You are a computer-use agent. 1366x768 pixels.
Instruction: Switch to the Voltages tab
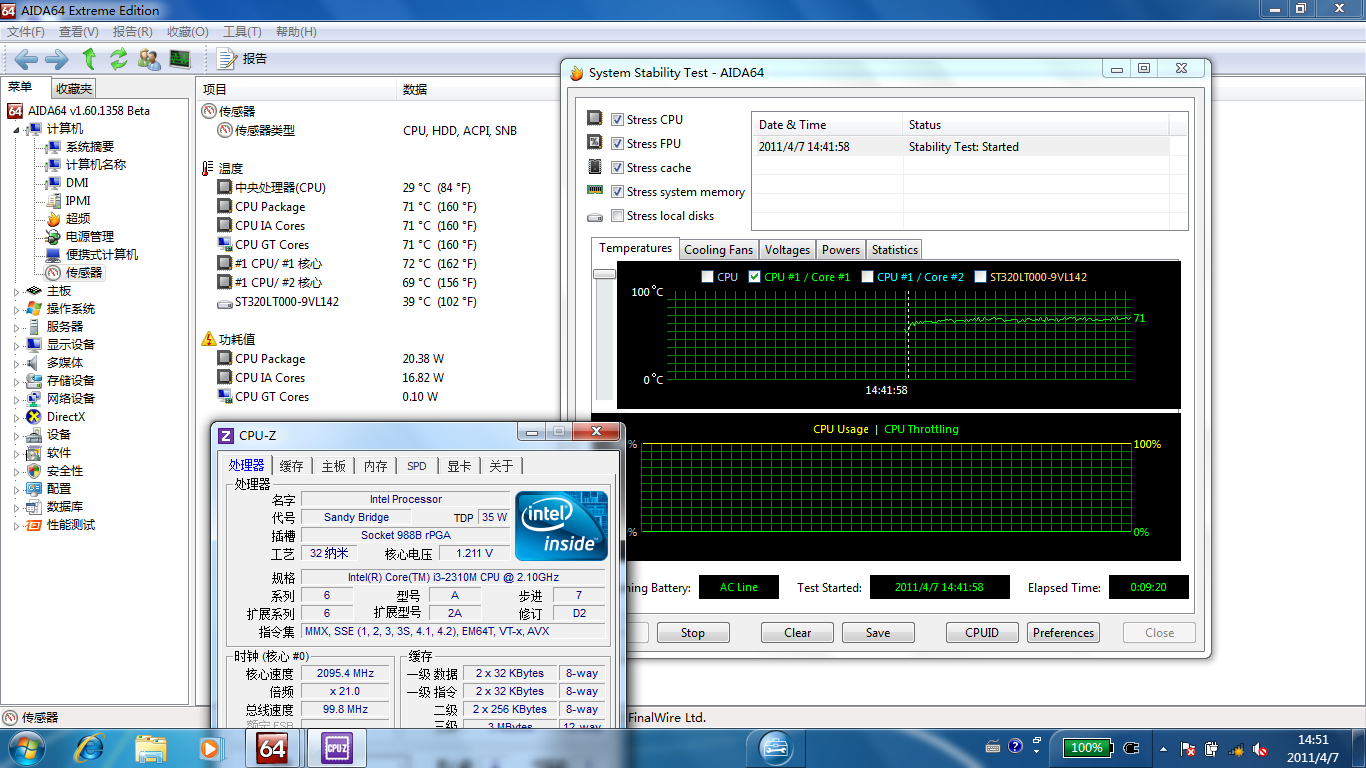click(x=787, y=250)
